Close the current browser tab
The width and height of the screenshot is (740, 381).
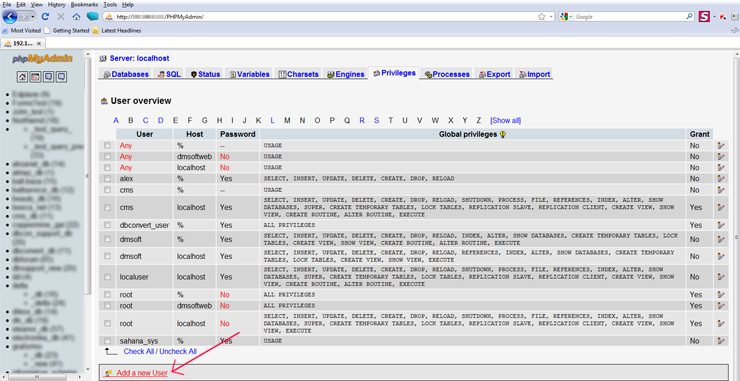[x=39, y=43]
